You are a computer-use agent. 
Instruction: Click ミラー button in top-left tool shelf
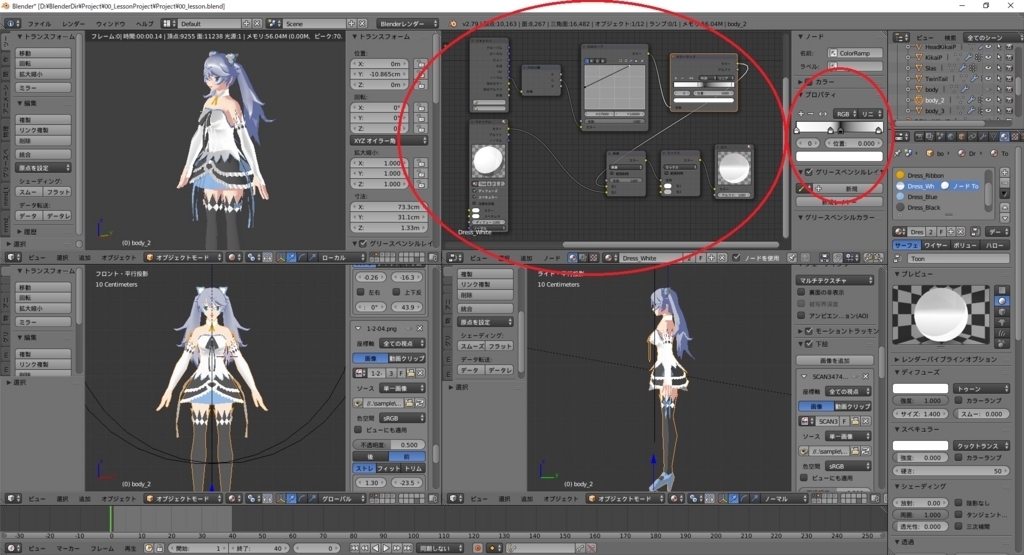click(43, 87)
